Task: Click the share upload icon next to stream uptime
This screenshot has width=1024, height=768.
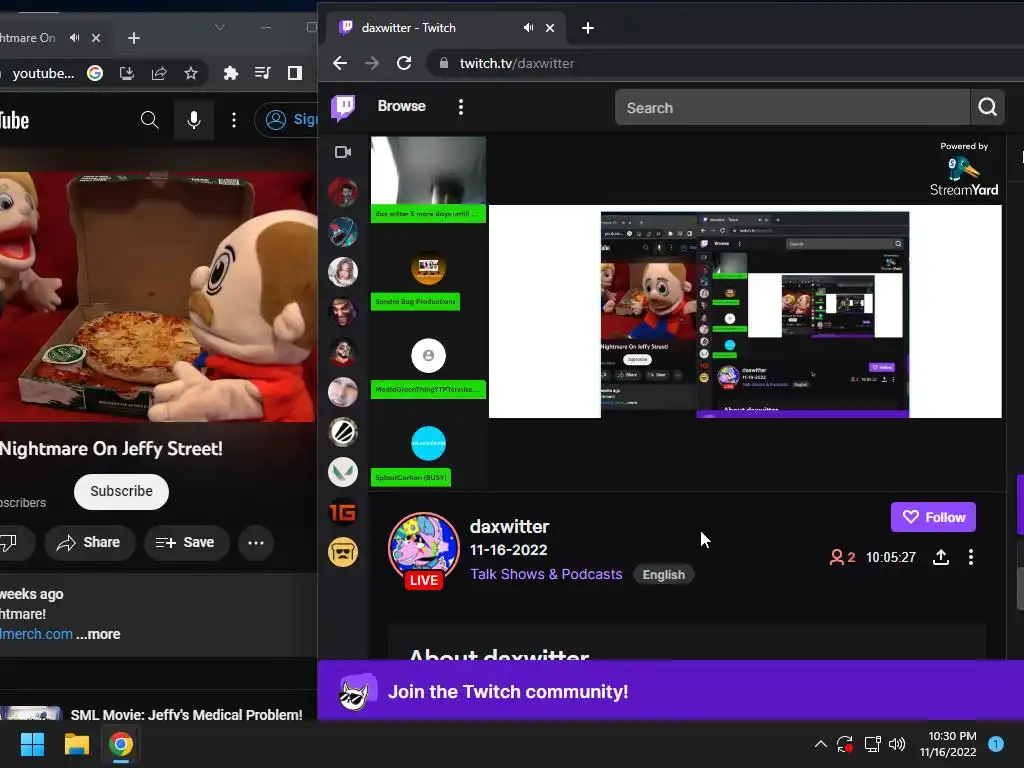Action: pos(940,557)
